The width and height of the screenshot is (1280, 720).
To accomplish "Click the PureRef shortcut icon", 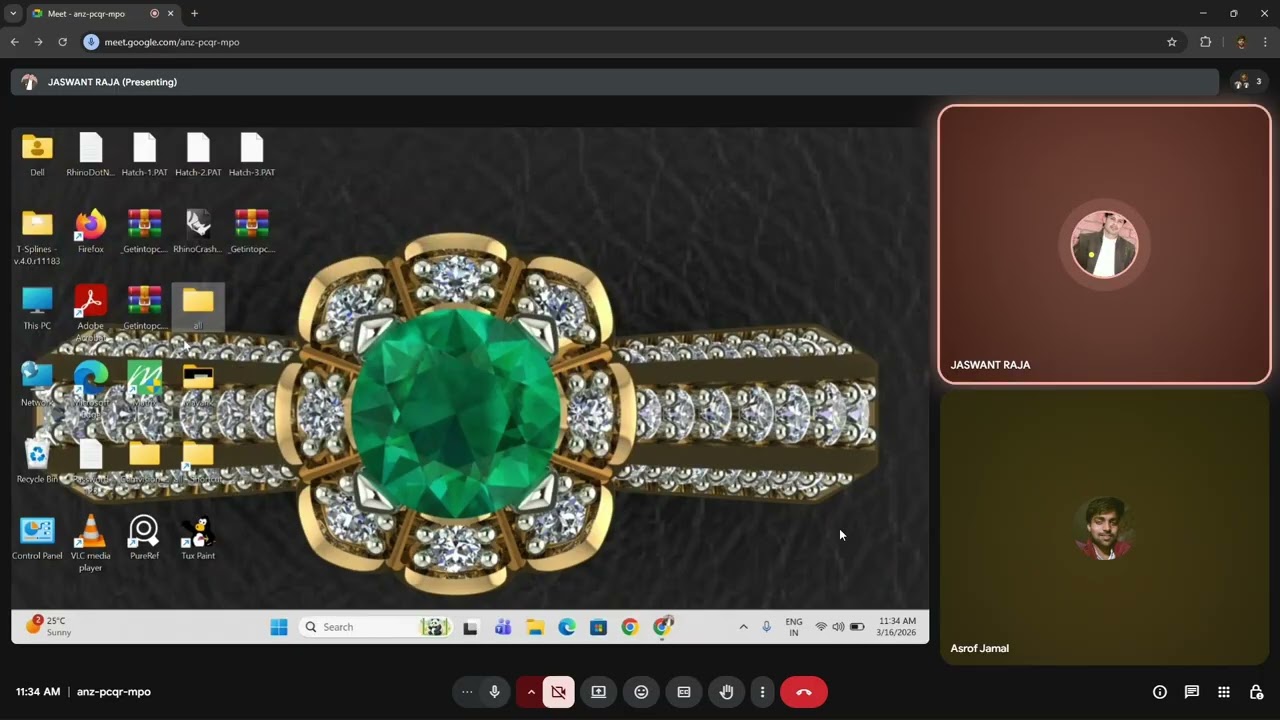I will [x=145, y=538].
